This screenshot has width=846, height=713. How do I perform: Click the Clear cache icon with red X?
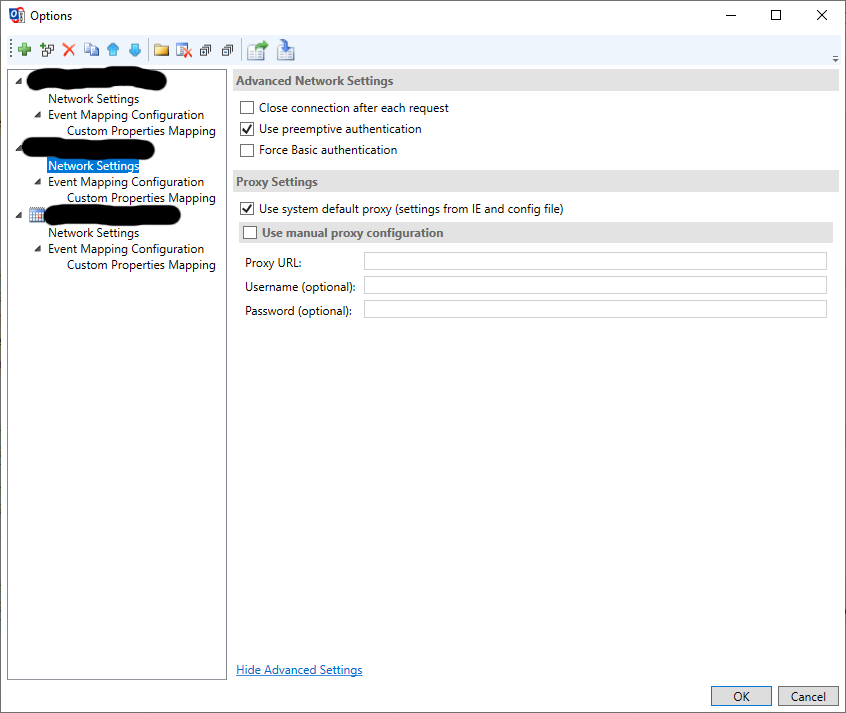click(184, 50)
